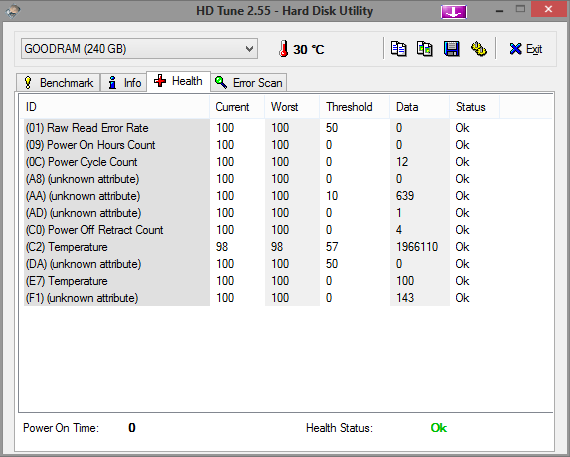Close the HD Tune window

(549, 10)
